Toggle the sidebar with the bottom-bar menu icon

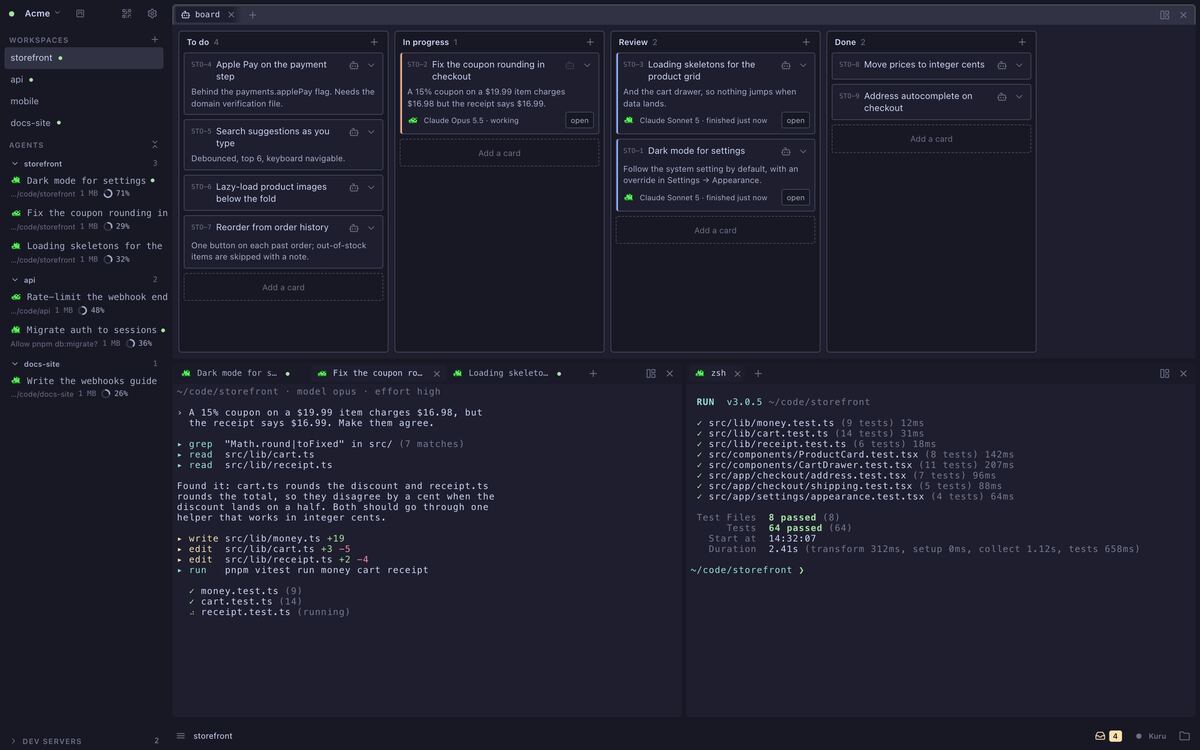[181, 736]
